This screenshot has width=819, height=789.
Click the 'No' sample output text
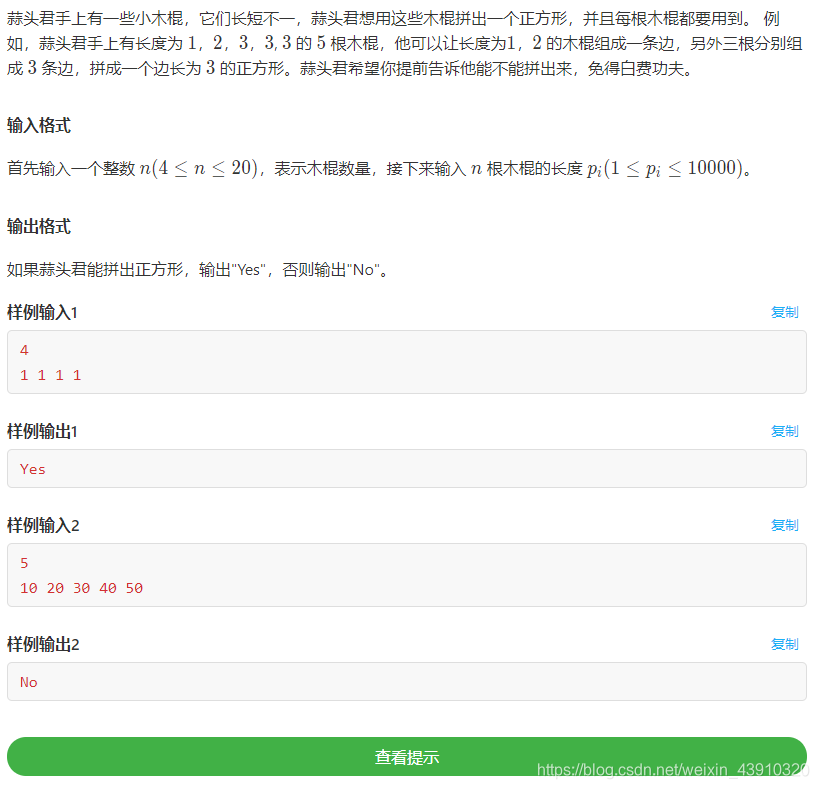pos(29,682)
